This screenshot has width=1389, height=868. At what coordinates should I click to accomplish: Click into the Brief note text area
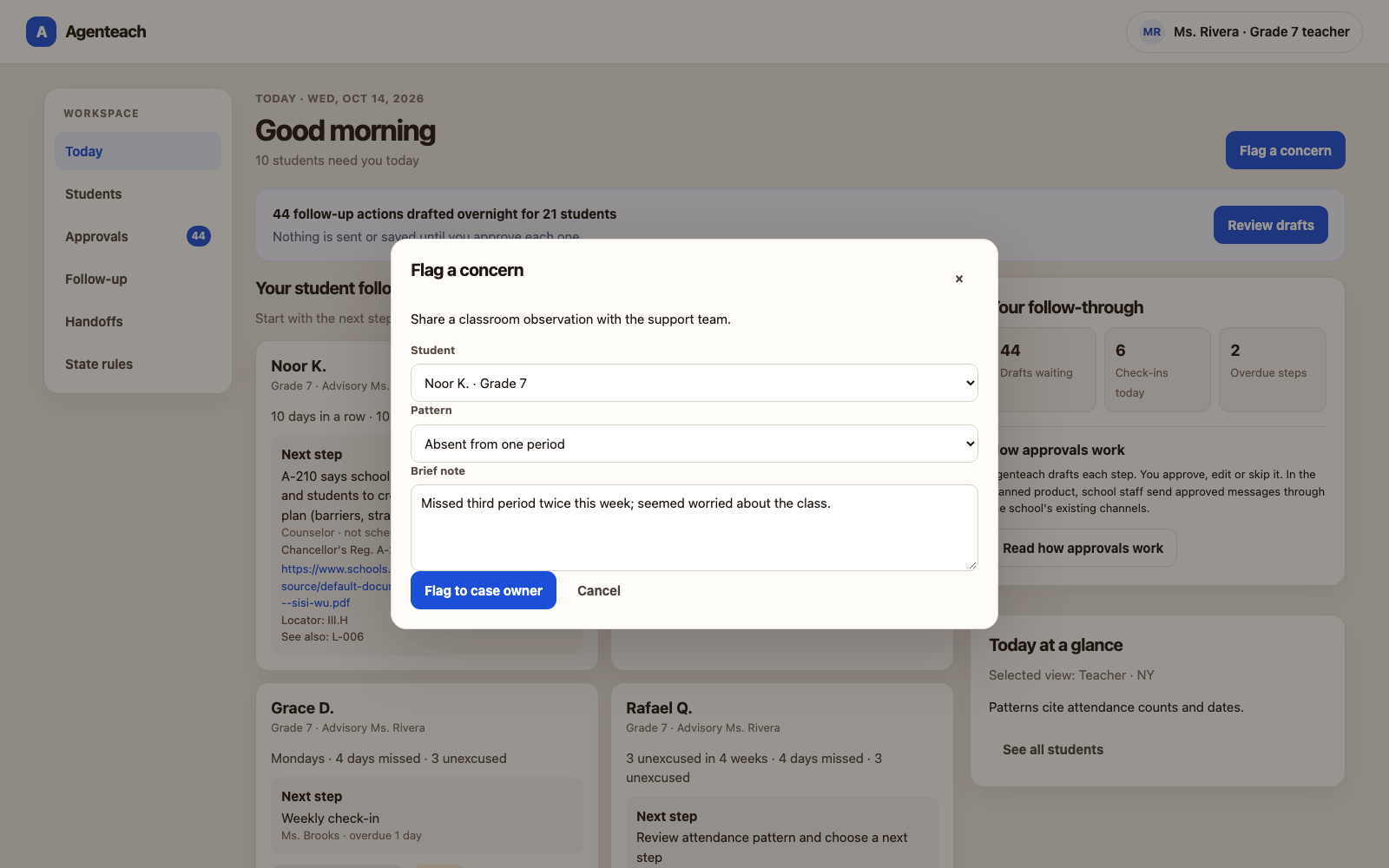click(694, 528)
